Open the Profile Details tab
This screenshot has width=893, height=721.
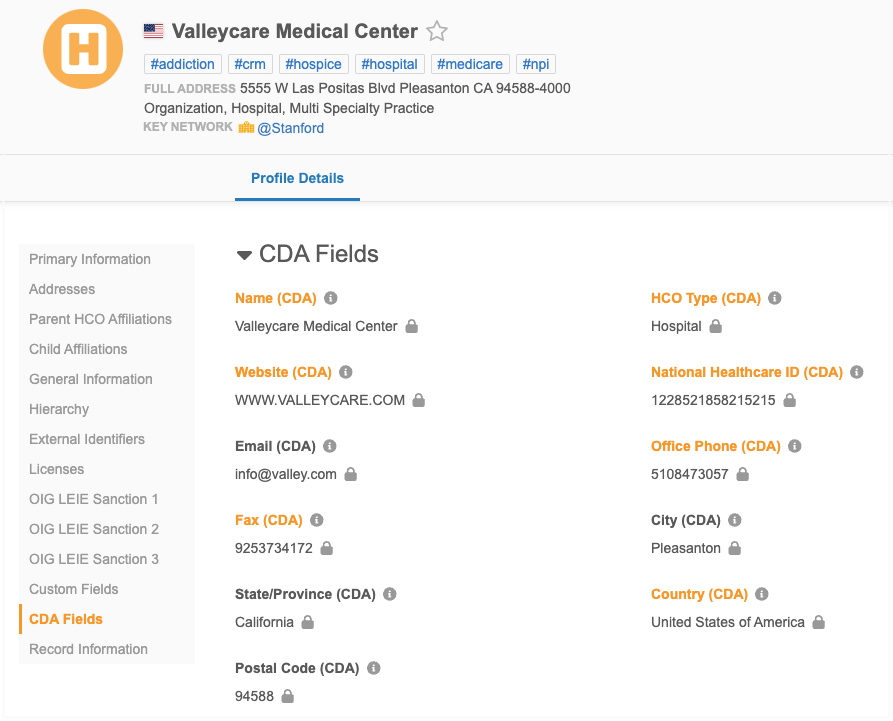(x=297, y=178)
